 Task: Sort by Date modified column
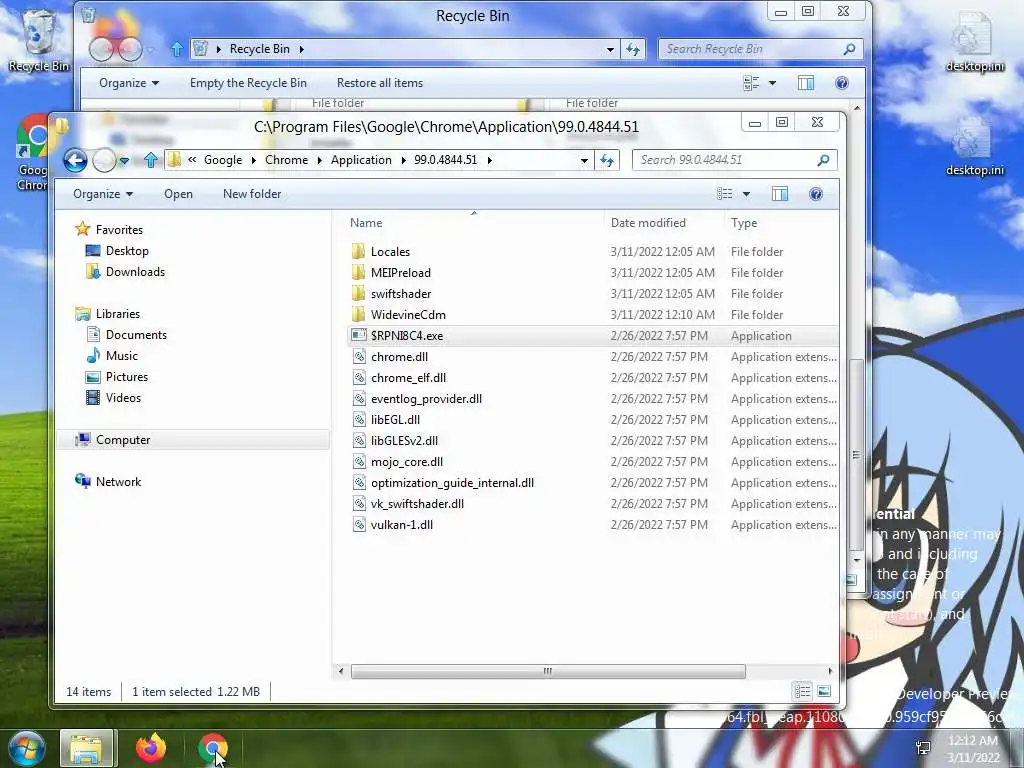point(648,223)
